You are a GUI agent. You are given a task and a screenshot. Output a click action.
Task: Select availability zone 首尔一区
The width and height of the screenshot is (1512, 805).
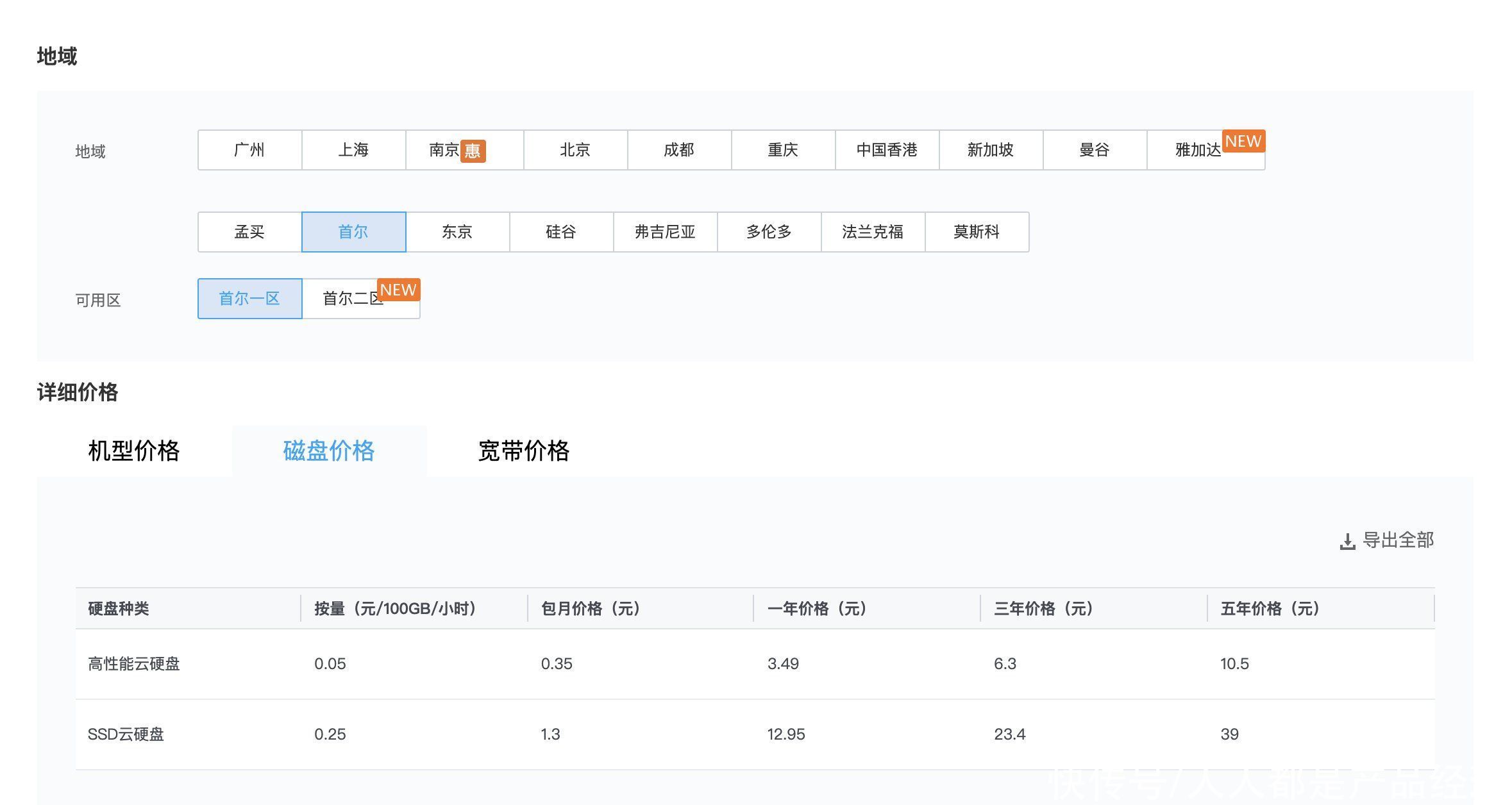[x=249, y=299]
